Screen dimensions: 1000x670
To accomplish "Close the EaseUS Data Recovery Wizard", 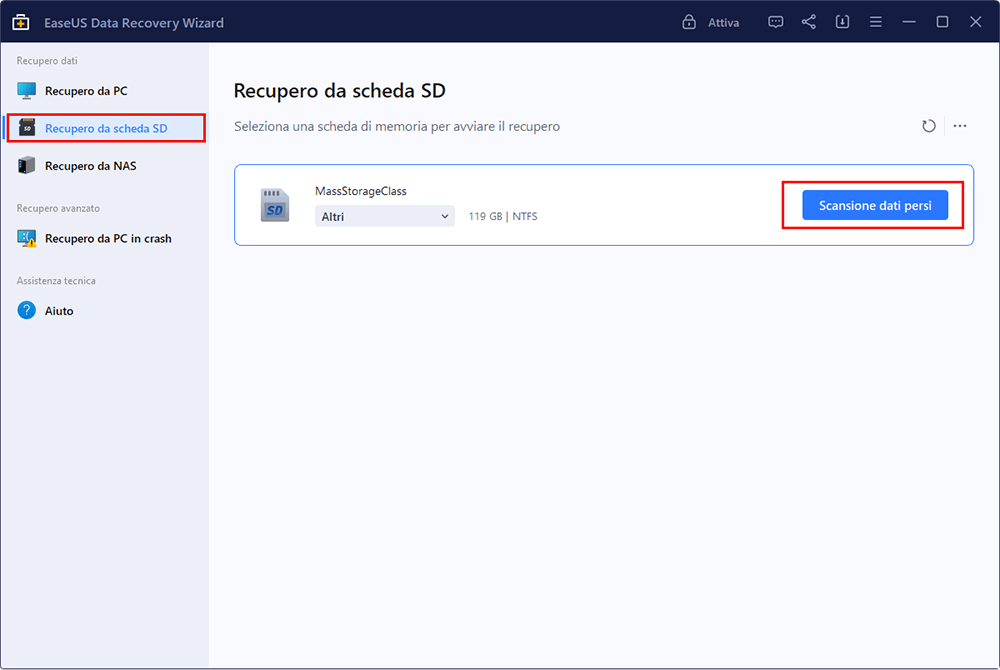I will click(x=975, y=22).
